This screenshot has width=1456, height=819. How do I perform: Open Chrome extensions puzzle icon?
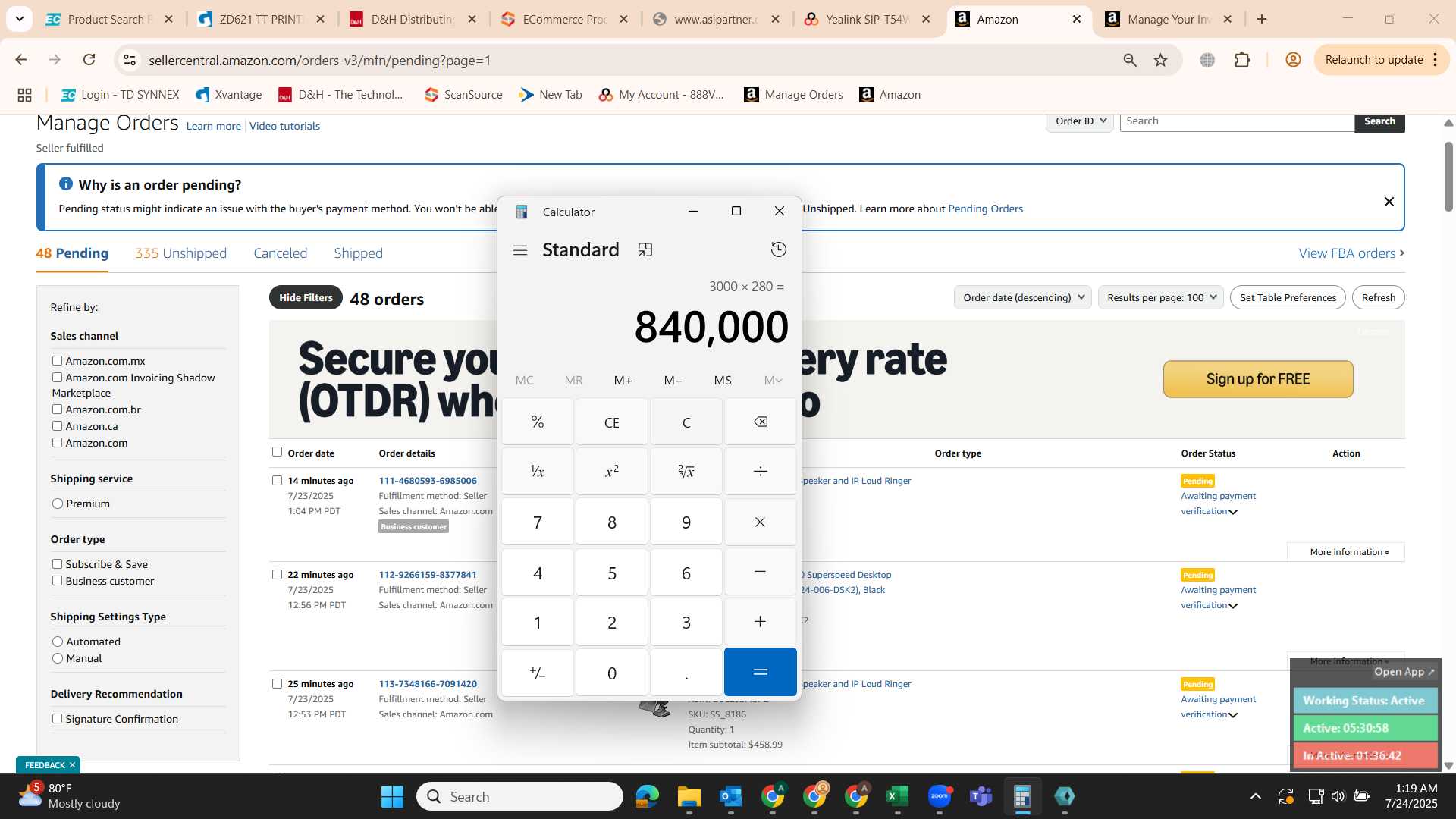pyautogui.click(x=1242, y=60)
